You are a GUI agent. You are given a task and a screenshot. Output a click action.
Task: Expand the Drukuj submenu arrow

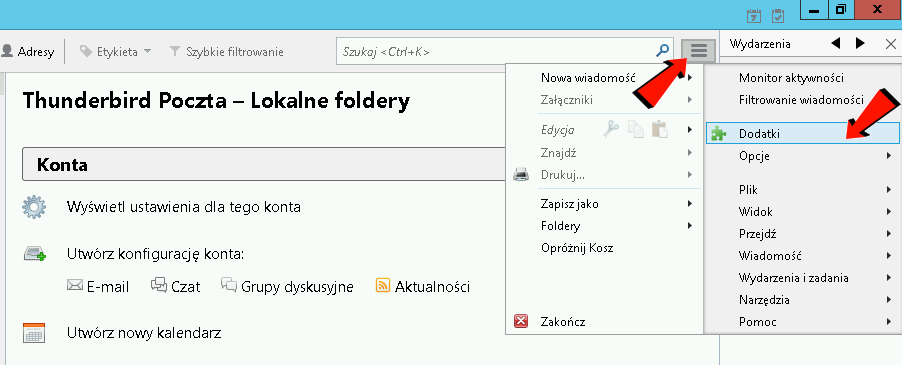click(x=689, y=175)
